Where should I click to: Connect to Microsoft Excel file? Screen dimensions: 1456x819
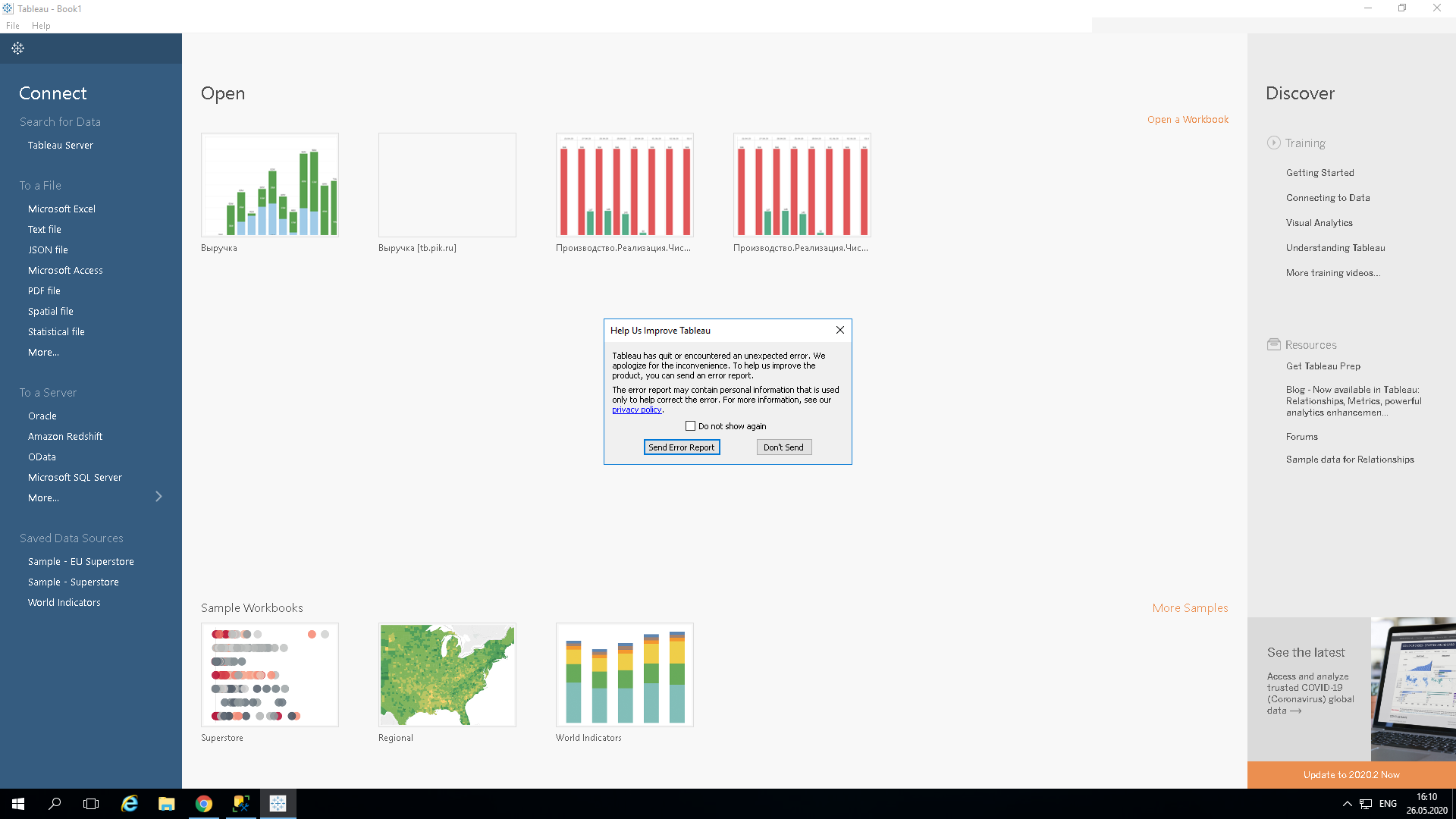click(x=61, y=209)
